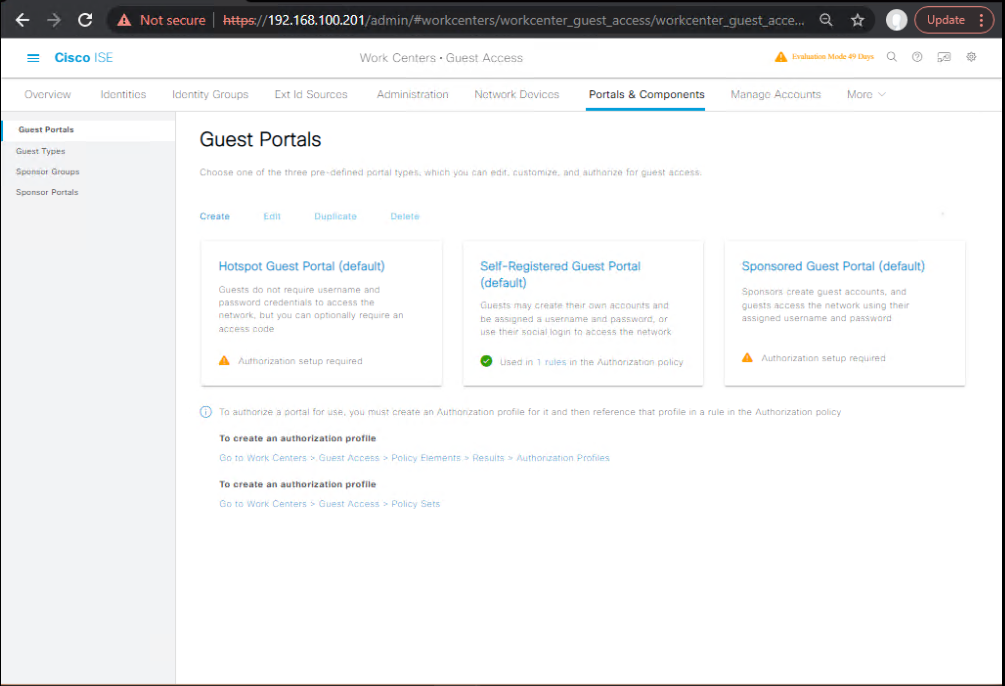Switch to the Ext Id Sources tab
Screen dimensions: 1005x686
point(311,94)
